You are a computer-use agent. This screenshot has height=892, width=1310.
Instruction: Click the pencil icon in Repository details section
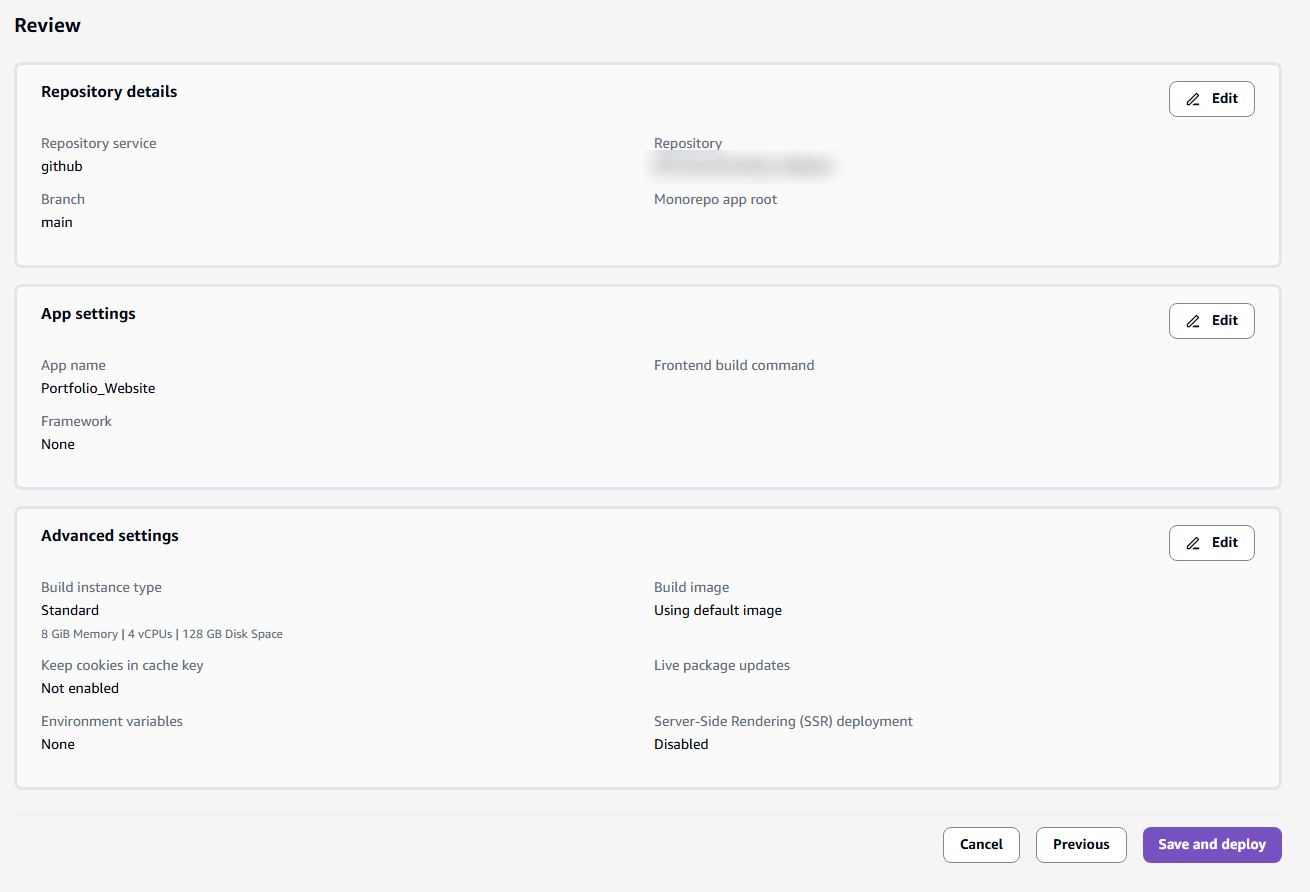coord(1192,98)
